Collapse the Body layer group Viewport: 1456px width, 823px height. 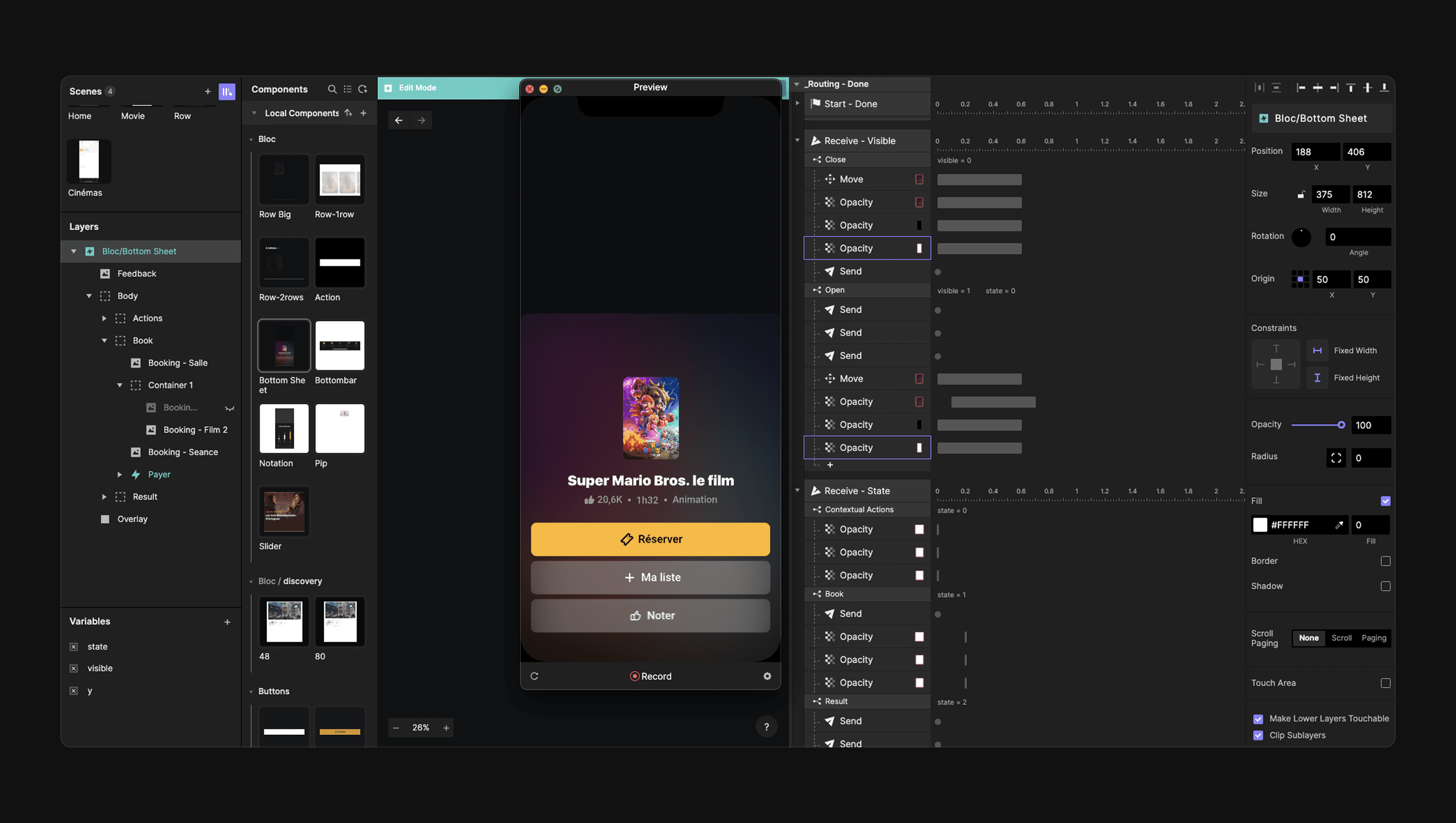click(89, 296)
